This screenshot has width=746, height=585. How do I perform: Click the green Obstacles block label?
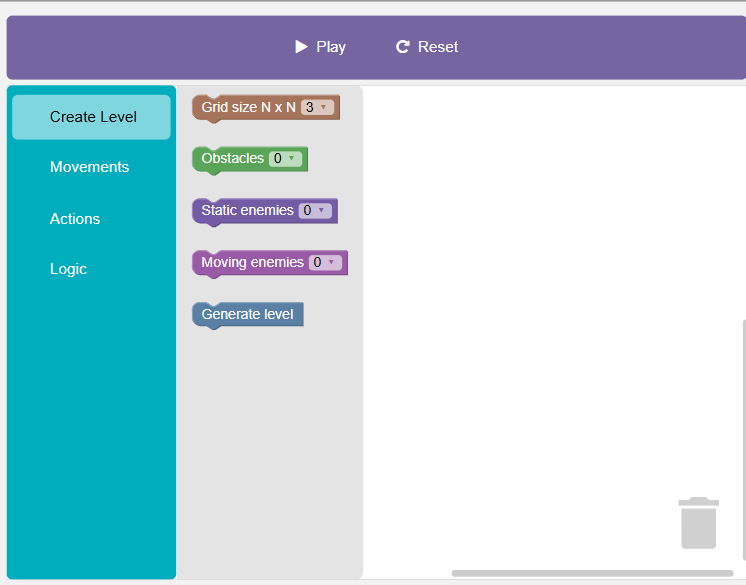coord(233,158)
